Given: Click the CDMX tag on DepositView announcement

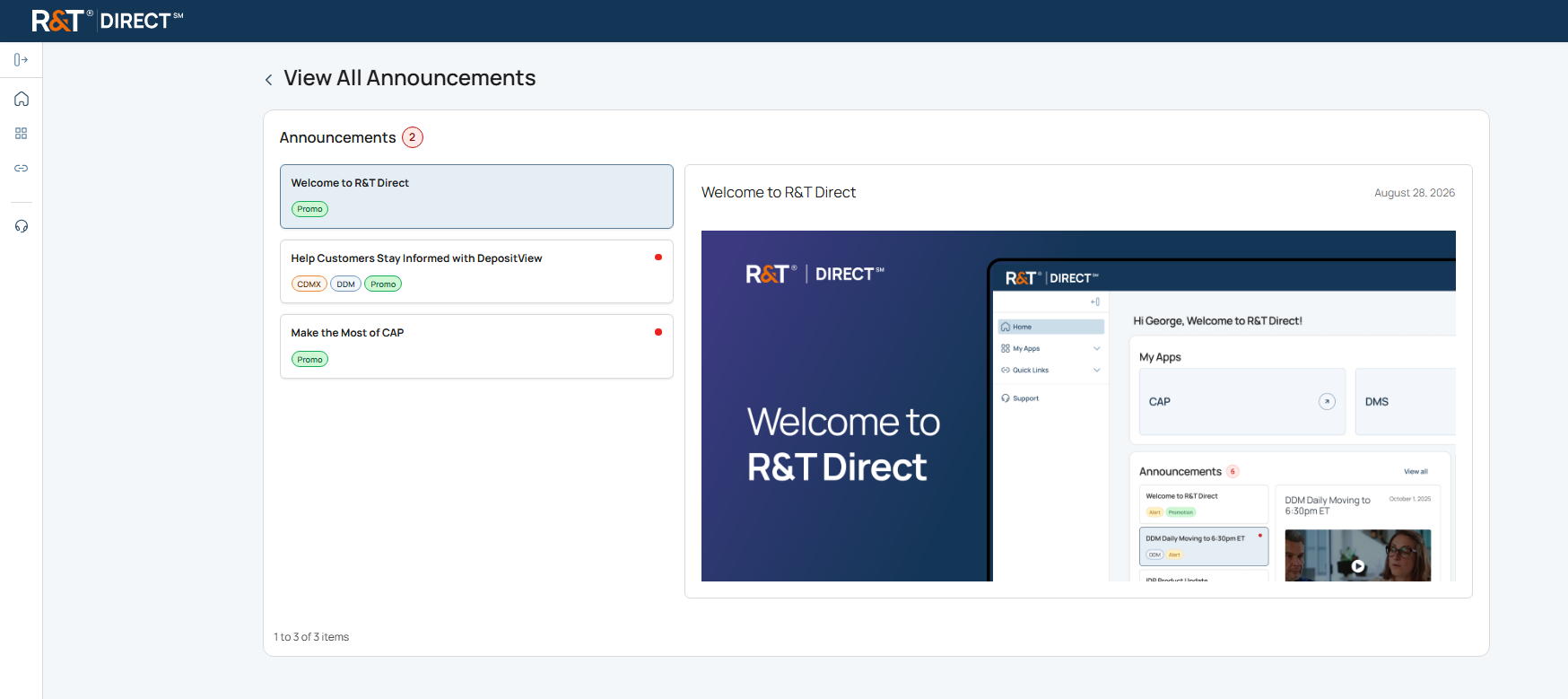Looking at the screenshot, I should [309, 284].
